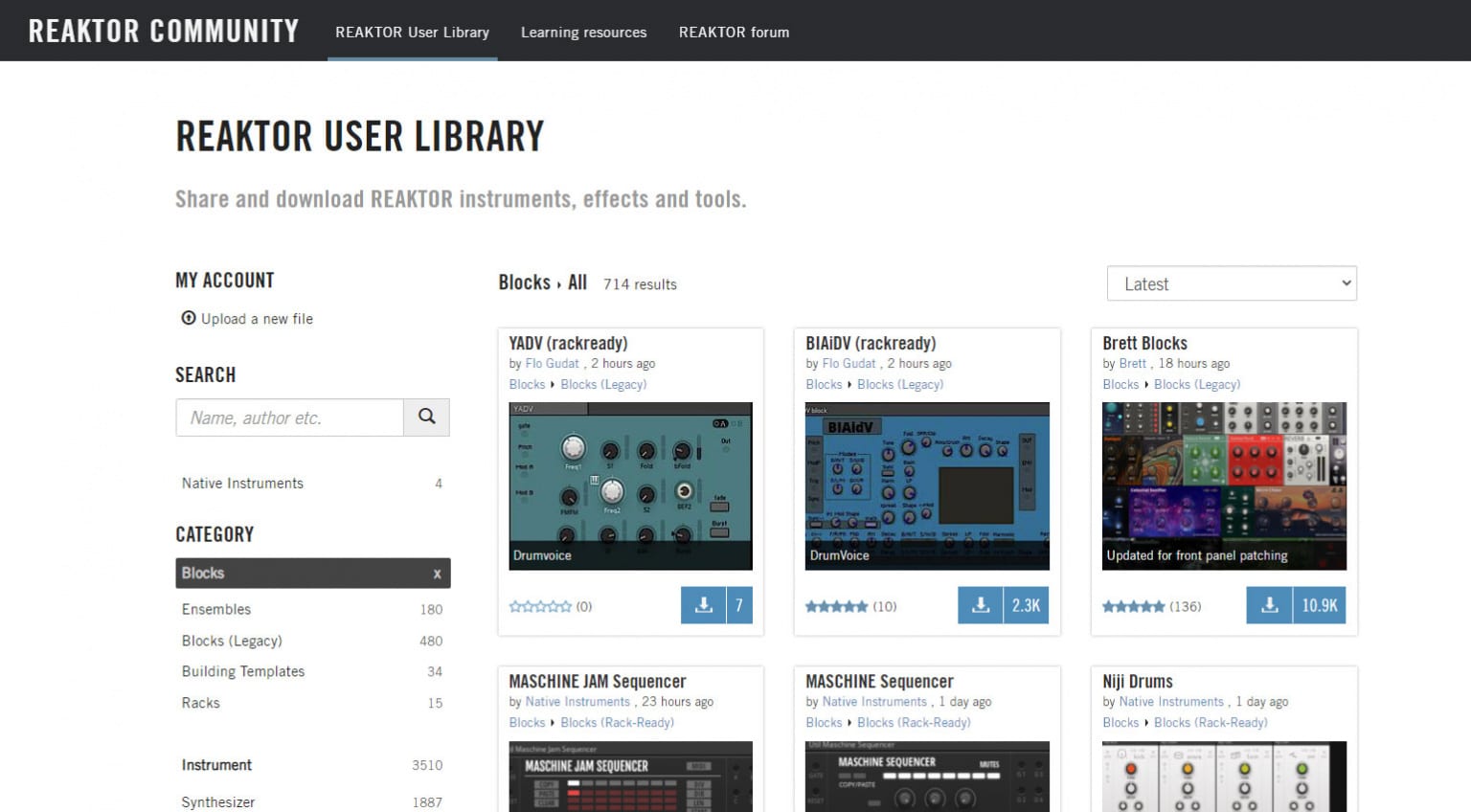1471x812 pixels.
Task: Download Brett Blocks
Action: pyautogui.click(x=1270, y=605)
